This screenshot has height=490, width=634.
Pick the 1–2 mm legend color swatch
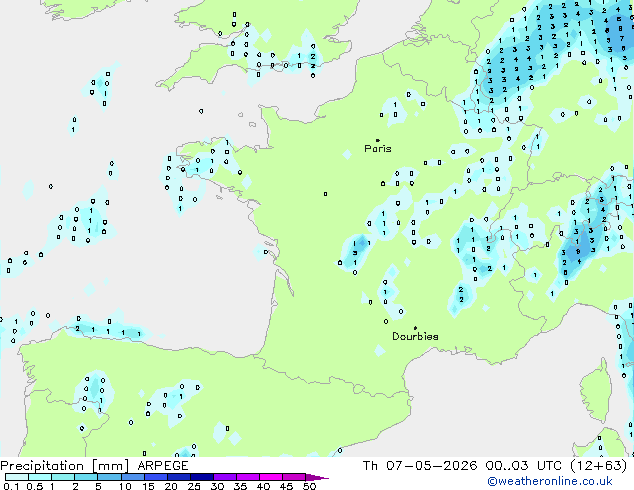63,477
